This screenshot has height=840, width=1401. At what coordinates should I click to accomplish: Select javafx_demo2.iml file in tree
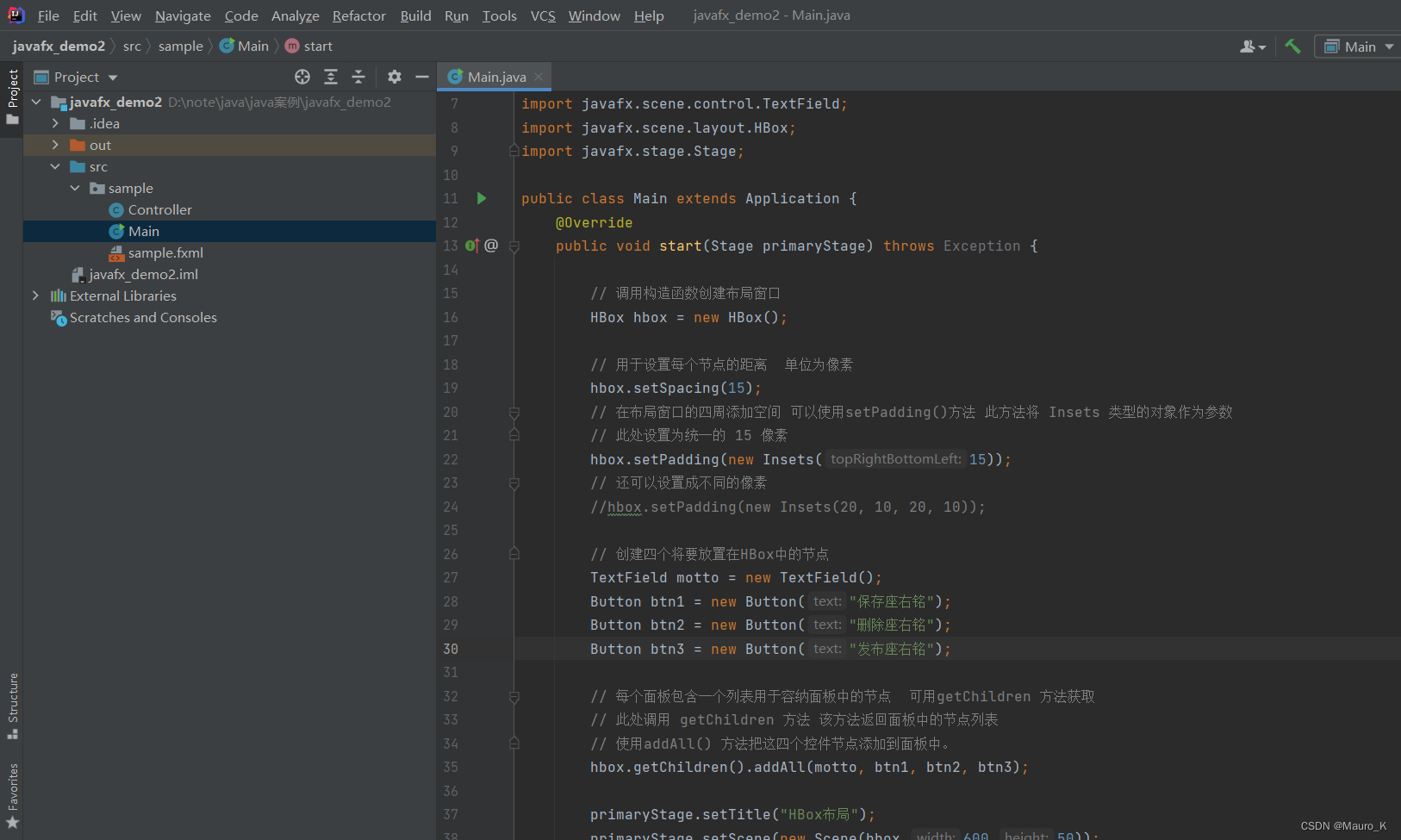[229, 274]
